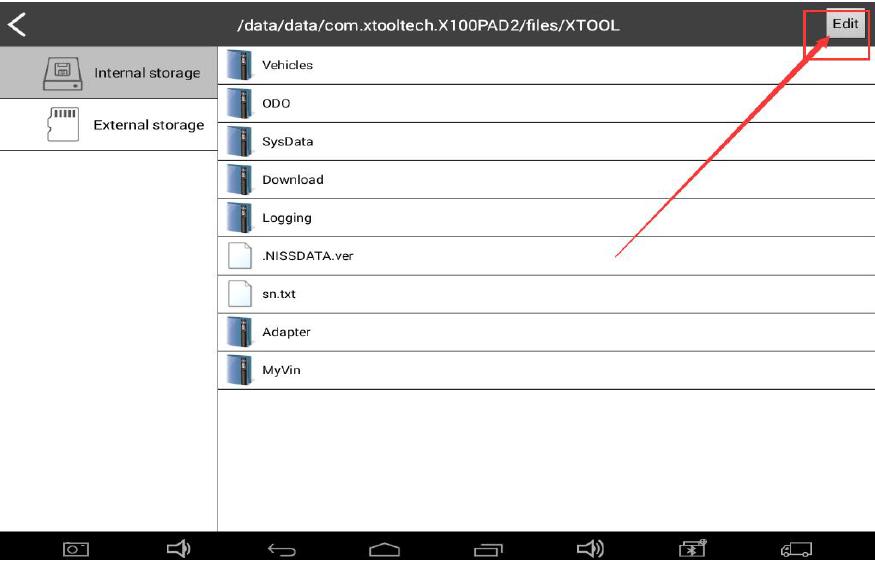Select the .NISSDATA.ver file name
Screen dimensions: 875x561
307,256
